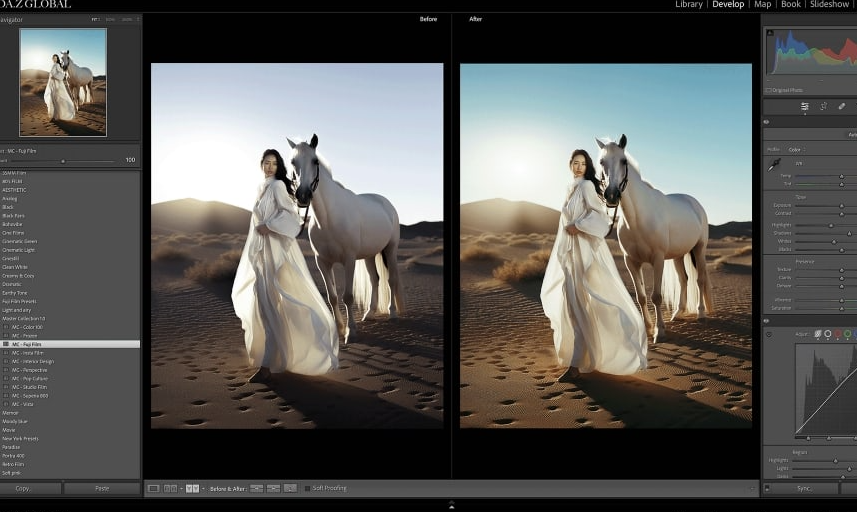The height and width of the screenshot is (512, 857).
Task: Open the Library module
Action: pos(689,4)
